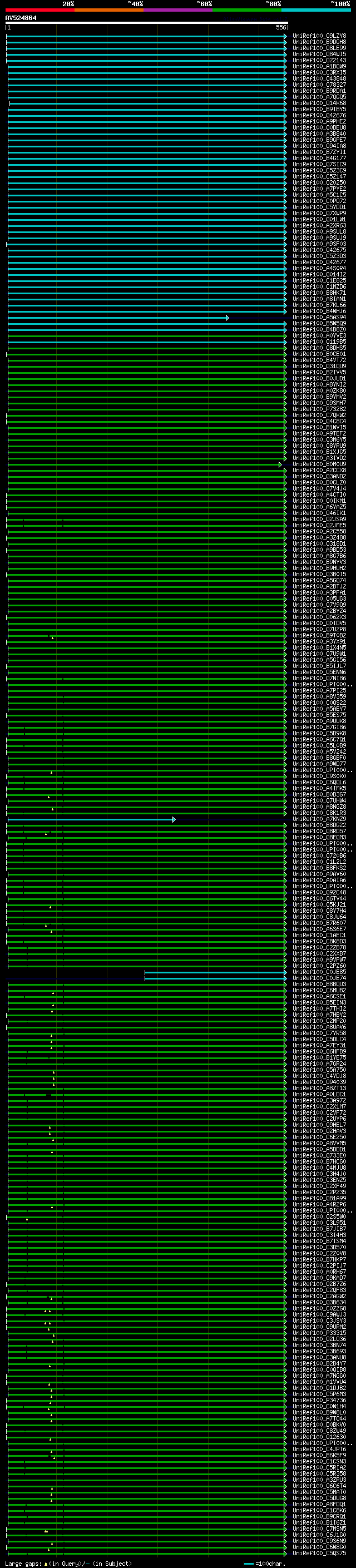Click the partial cyan C0JE74 alignment bar
This screenshot has height=1568, width=356.
point(215,979)
